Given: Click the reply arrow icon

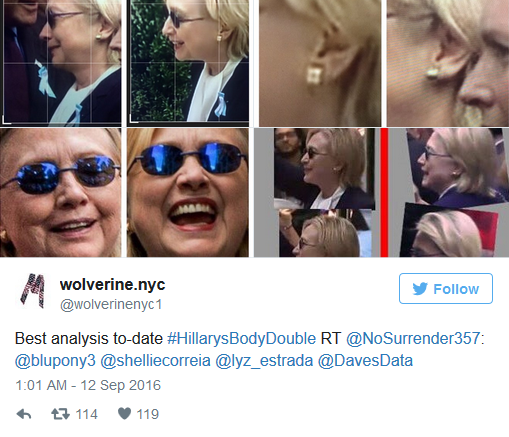Looking at the screenshot, I should pos(24,414).
